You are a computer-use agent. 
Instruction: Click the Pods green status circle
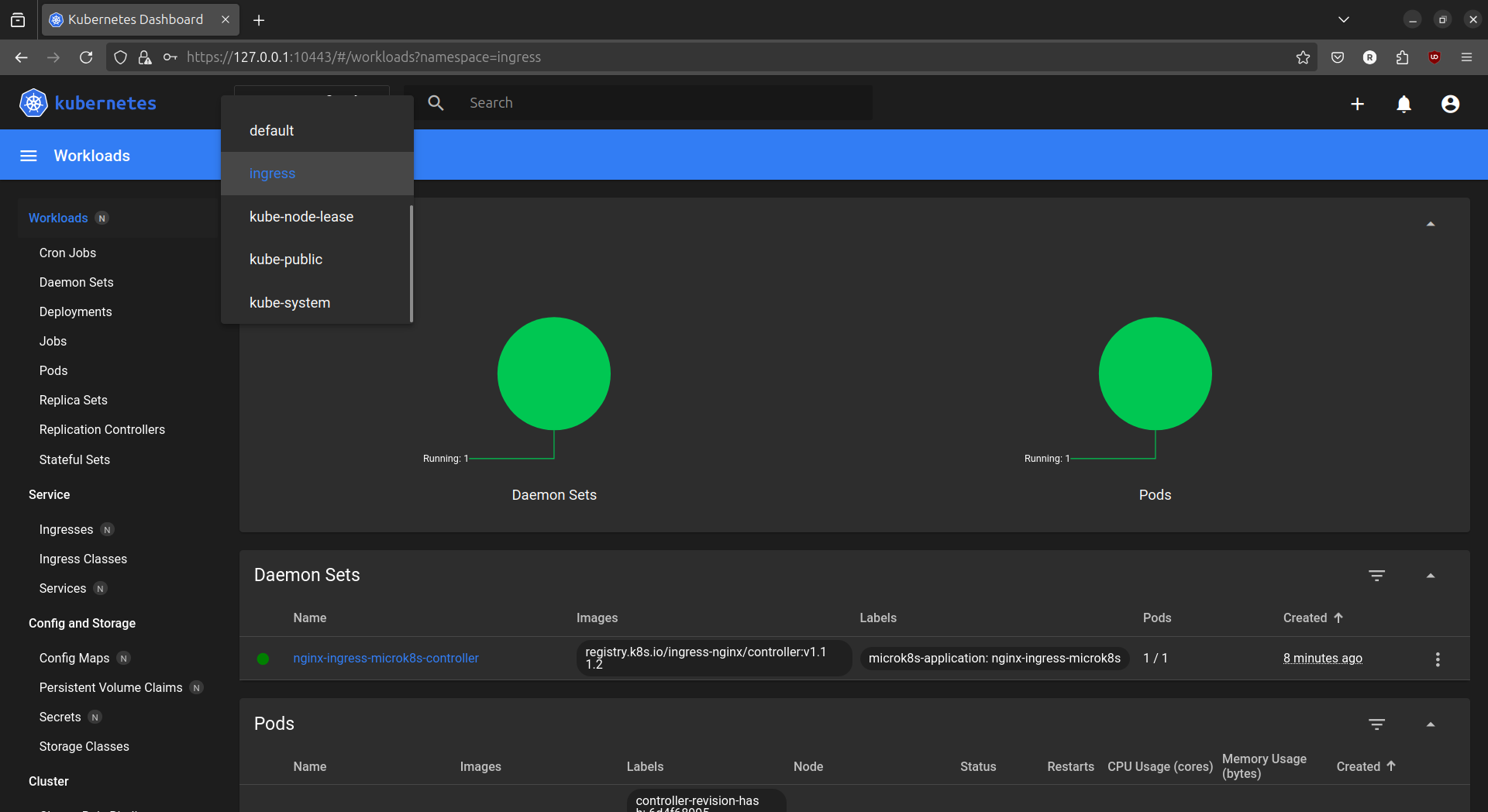point(1155,373)
